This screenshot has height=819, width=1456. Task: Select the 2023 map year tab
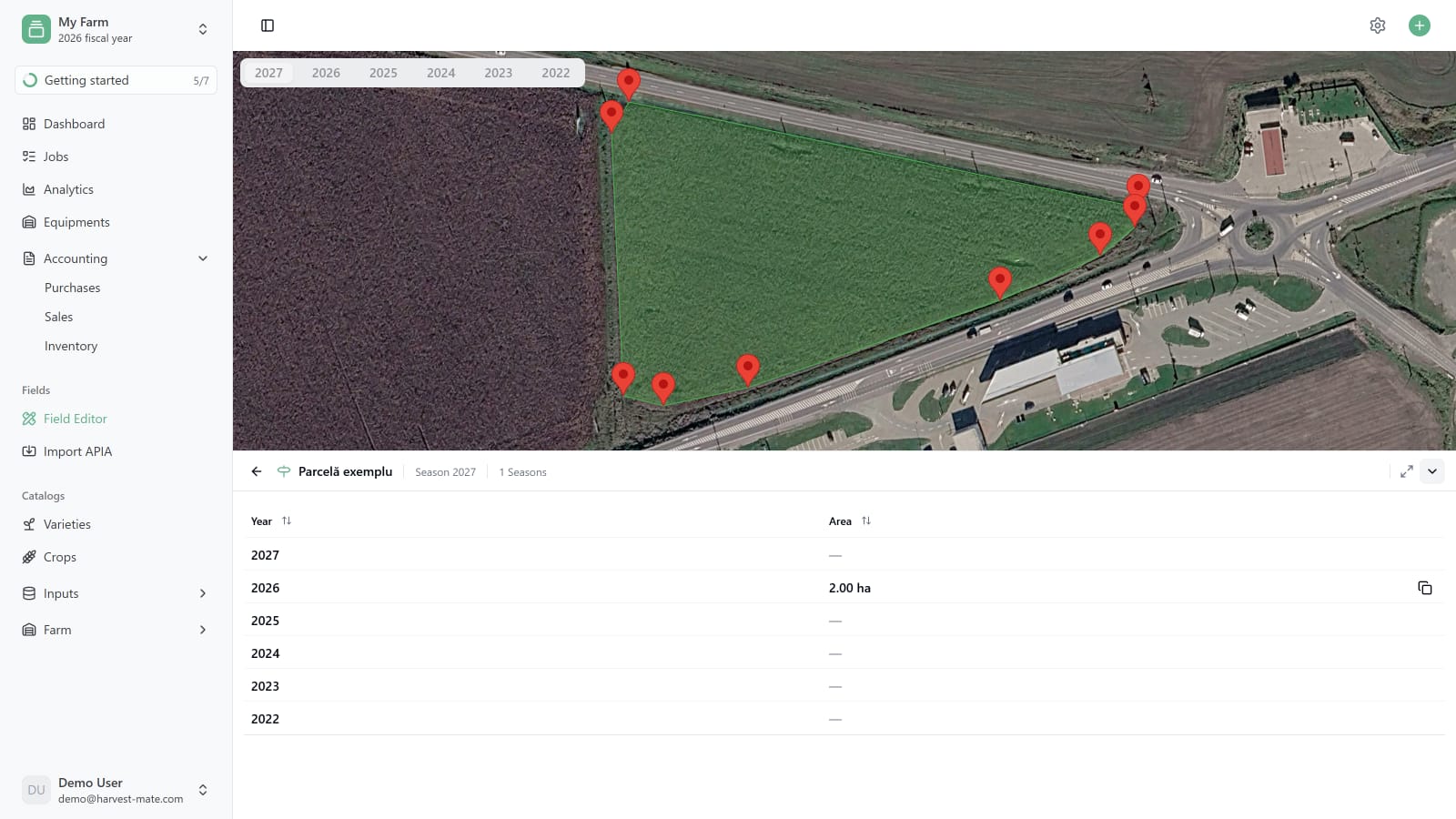pos(498,73)
